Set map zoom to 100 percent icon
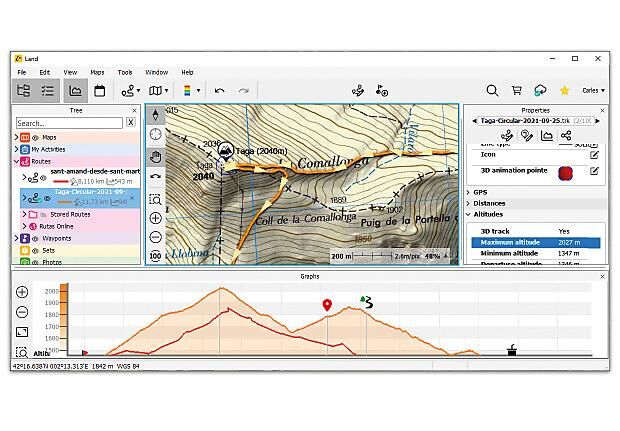The height and width of the screenshot is (431, 620). (x=155, y=256)
